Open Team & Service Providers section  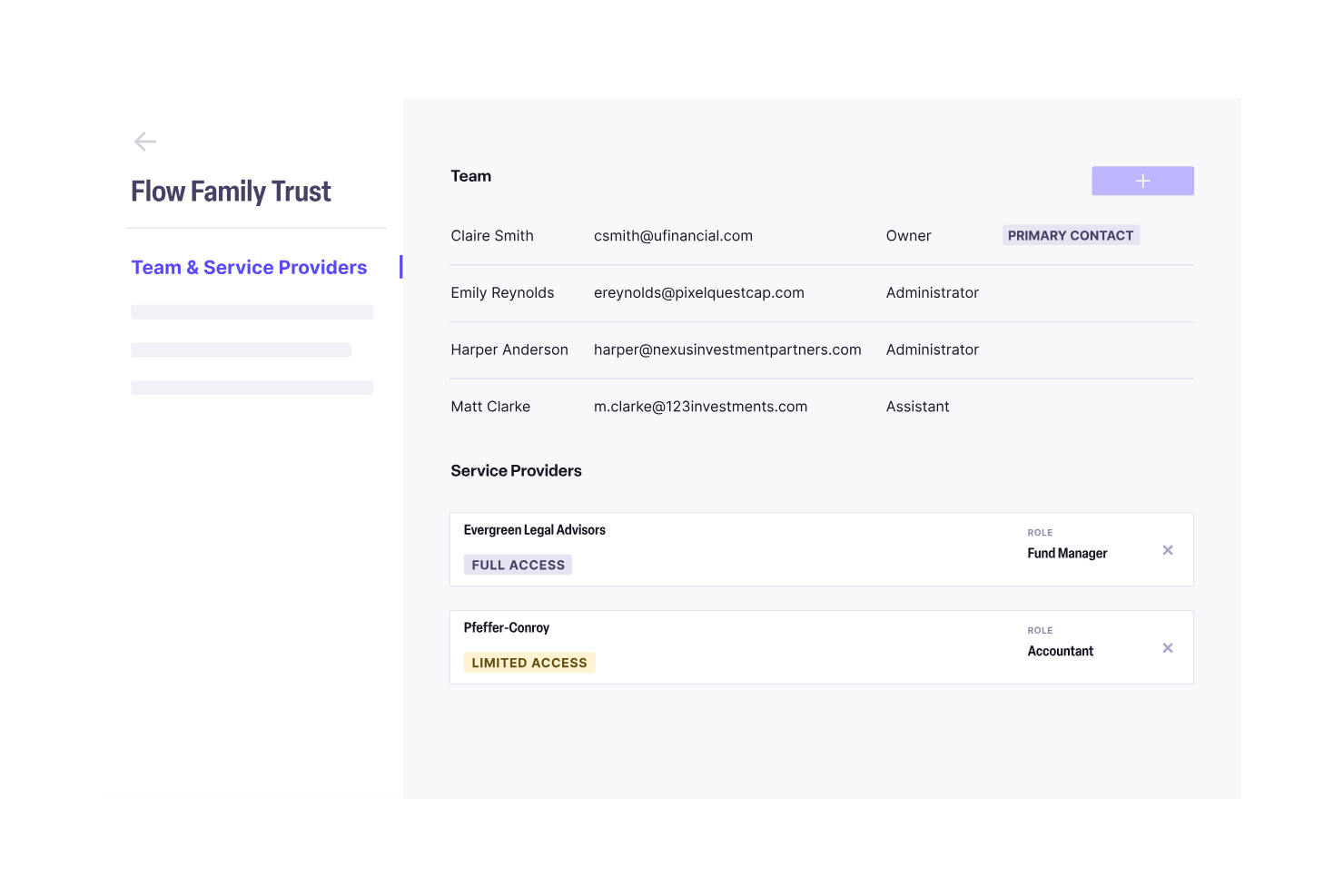[x=249, y=267]
